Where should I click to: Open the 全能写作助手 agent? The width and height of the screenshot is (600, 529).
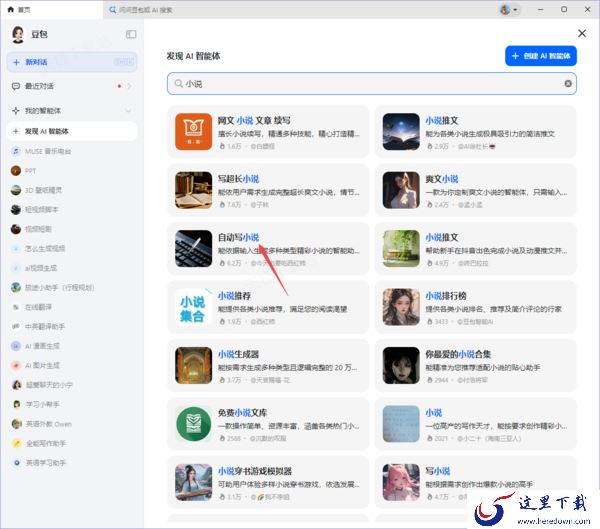coord(72,443)
